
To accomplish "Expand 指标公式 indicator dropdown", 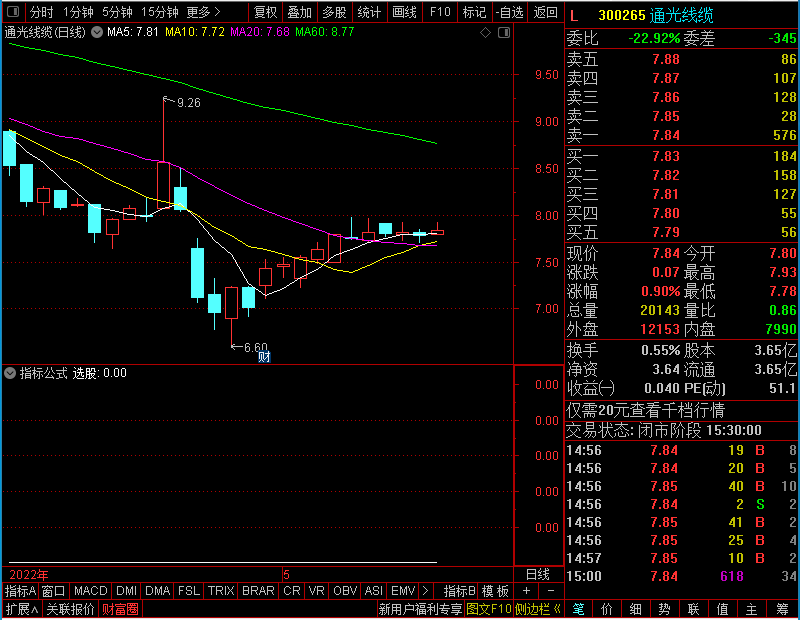I will [x=10, y=373].
